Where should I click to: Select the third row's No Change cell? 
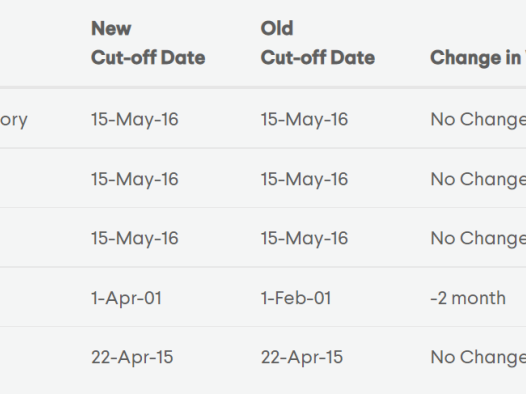click(x=478, y=239)
